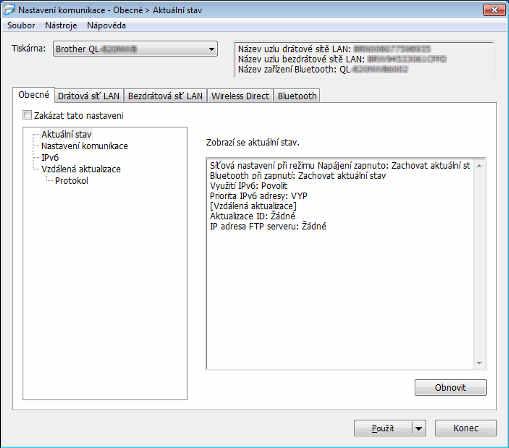Click the Obnovit button
509x448 pixels.
point(451,388)
